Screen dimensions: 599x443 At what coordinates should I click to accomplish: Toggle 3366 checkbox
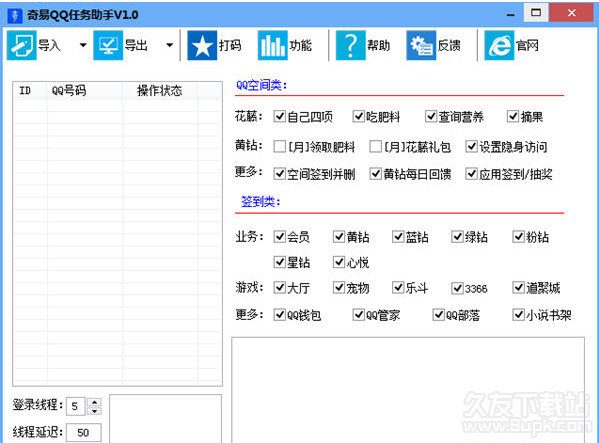[457, 288]
